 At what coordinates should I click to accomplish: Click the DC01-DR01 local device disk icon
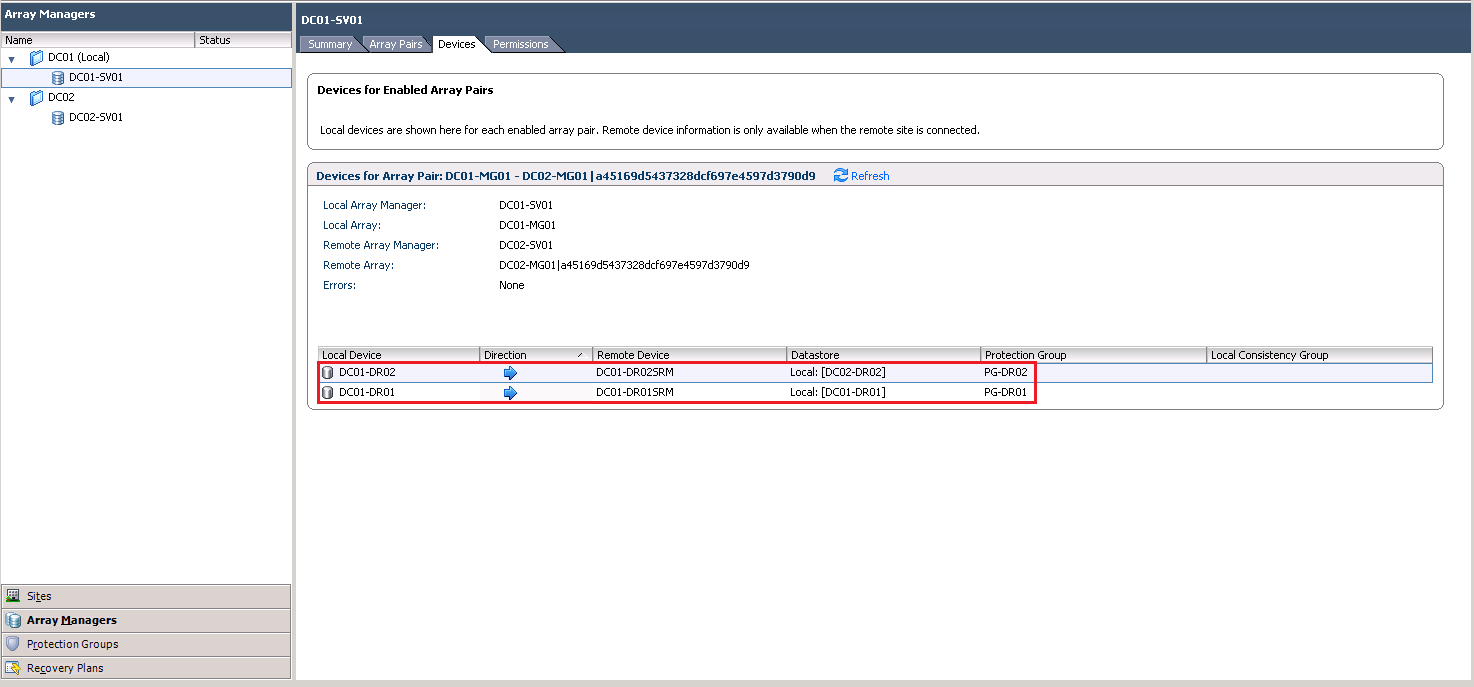tap(328, 392)
